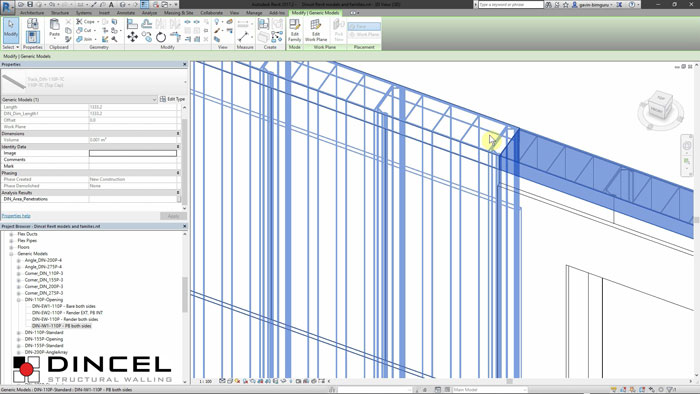Click the Edit Family button
Image resolution: width=700 pixels, height=394 pixels.
295,30
